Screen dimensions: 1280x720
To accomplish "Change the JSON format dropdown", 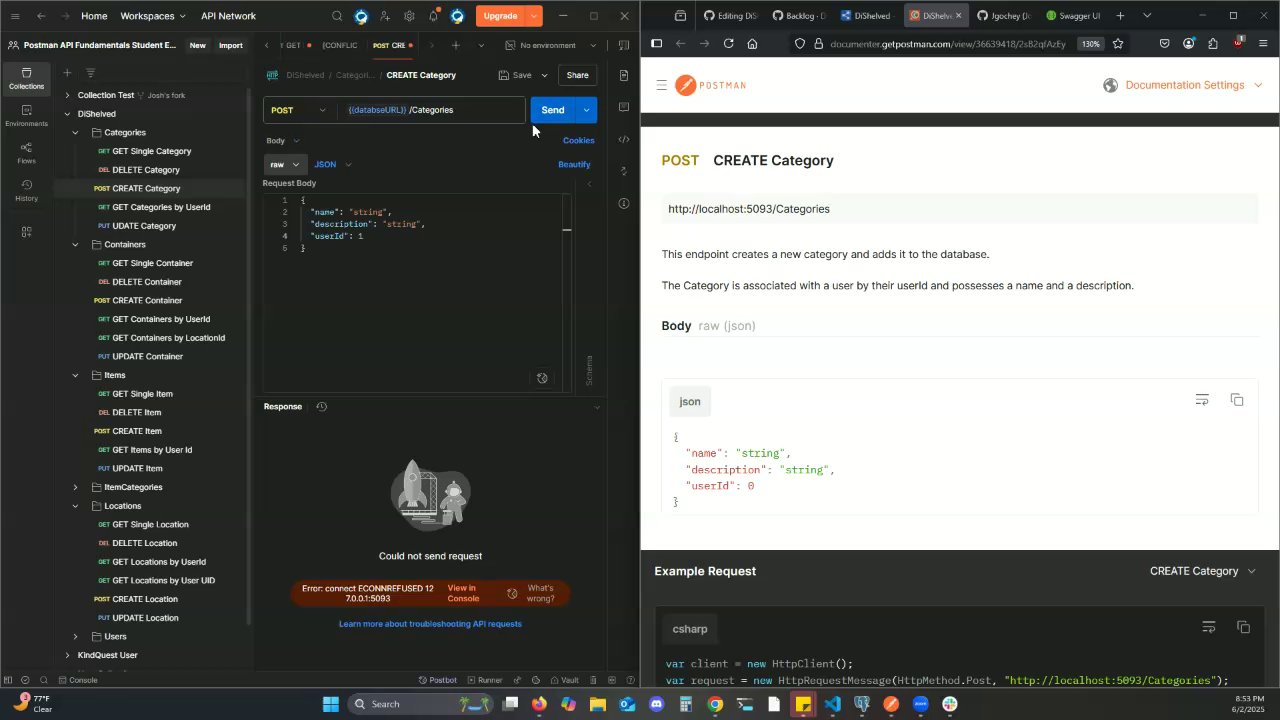I will click(x=333, y=164).
